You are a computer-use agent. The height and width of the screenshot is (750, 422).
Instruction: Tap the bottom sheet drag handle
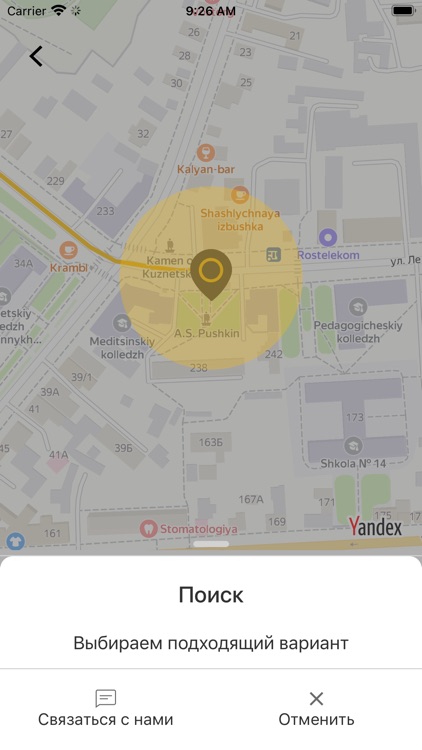(x=211, y=544)
